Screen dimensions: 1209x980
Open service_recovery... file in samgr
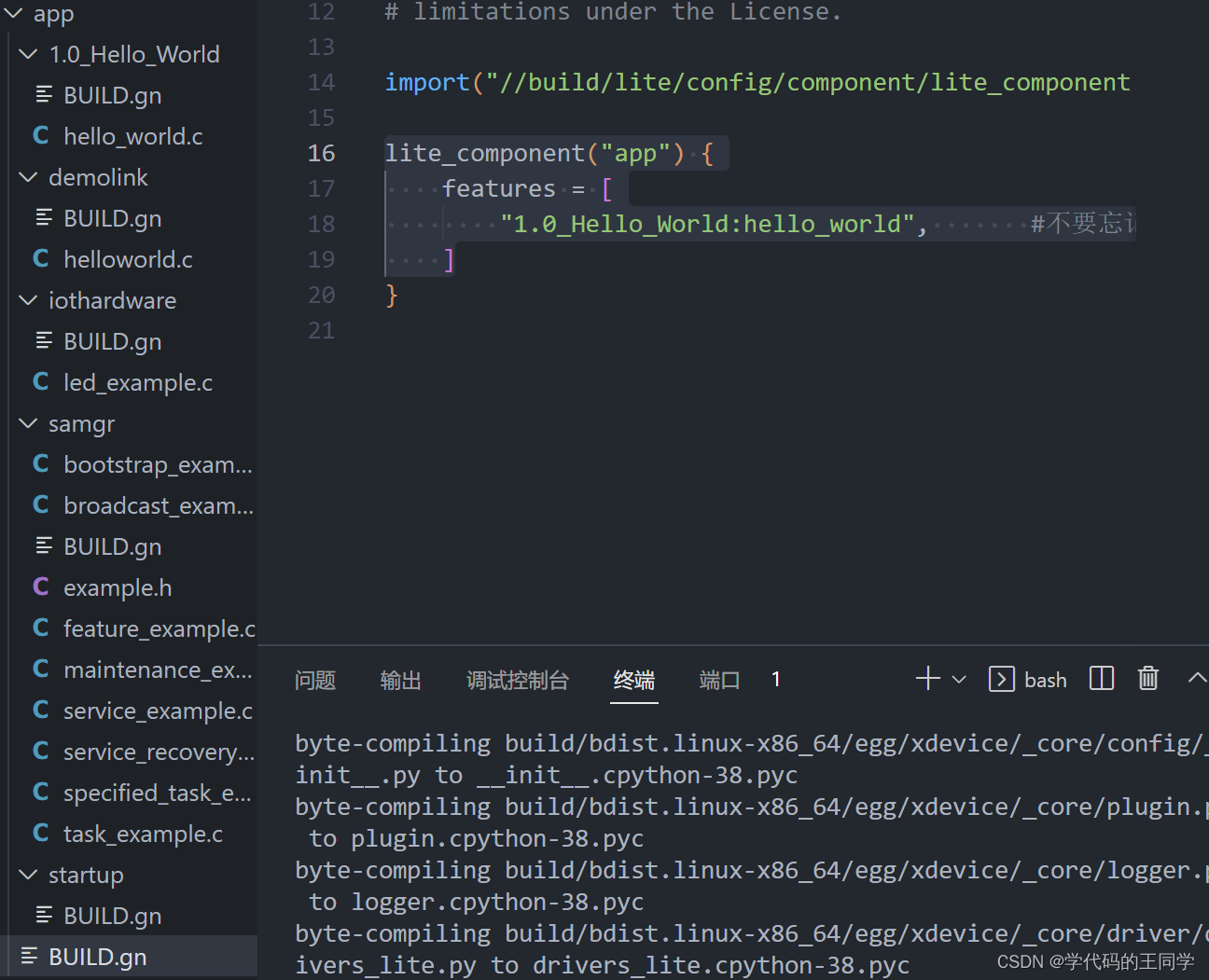coord(159,752)
